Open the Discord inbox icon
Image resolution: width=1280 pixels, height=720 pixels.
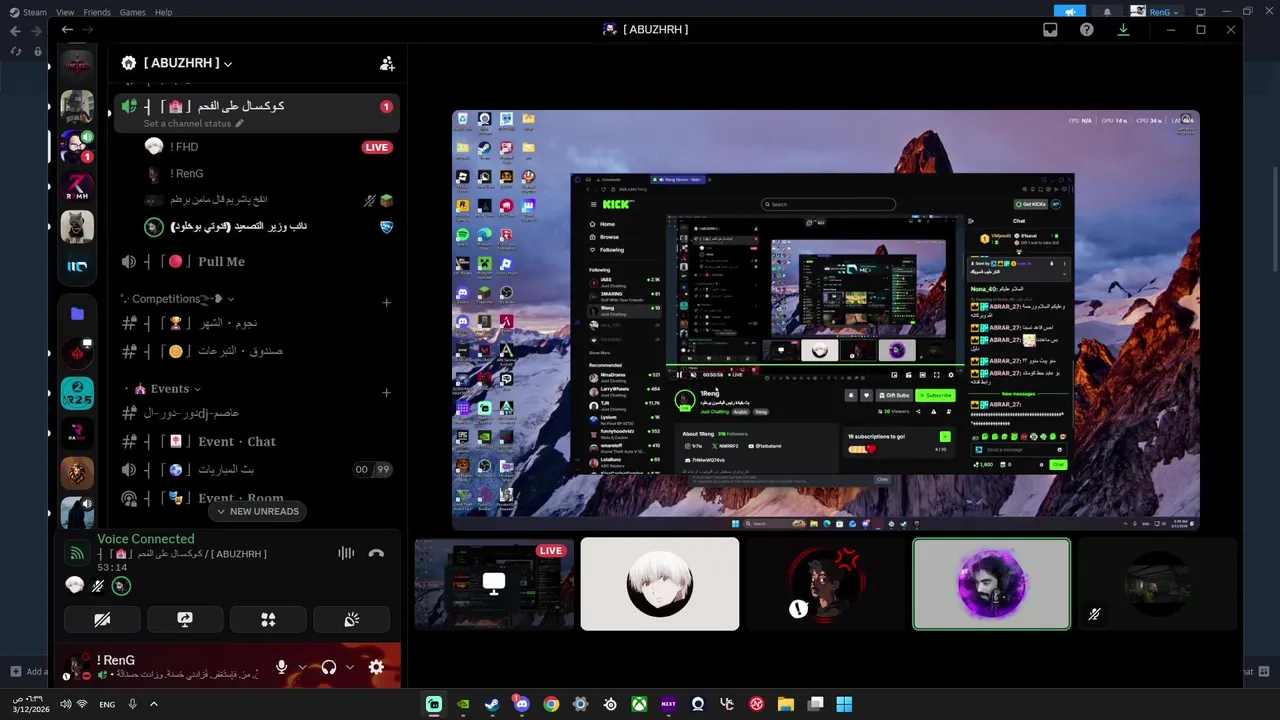[x=1050, y=30]
